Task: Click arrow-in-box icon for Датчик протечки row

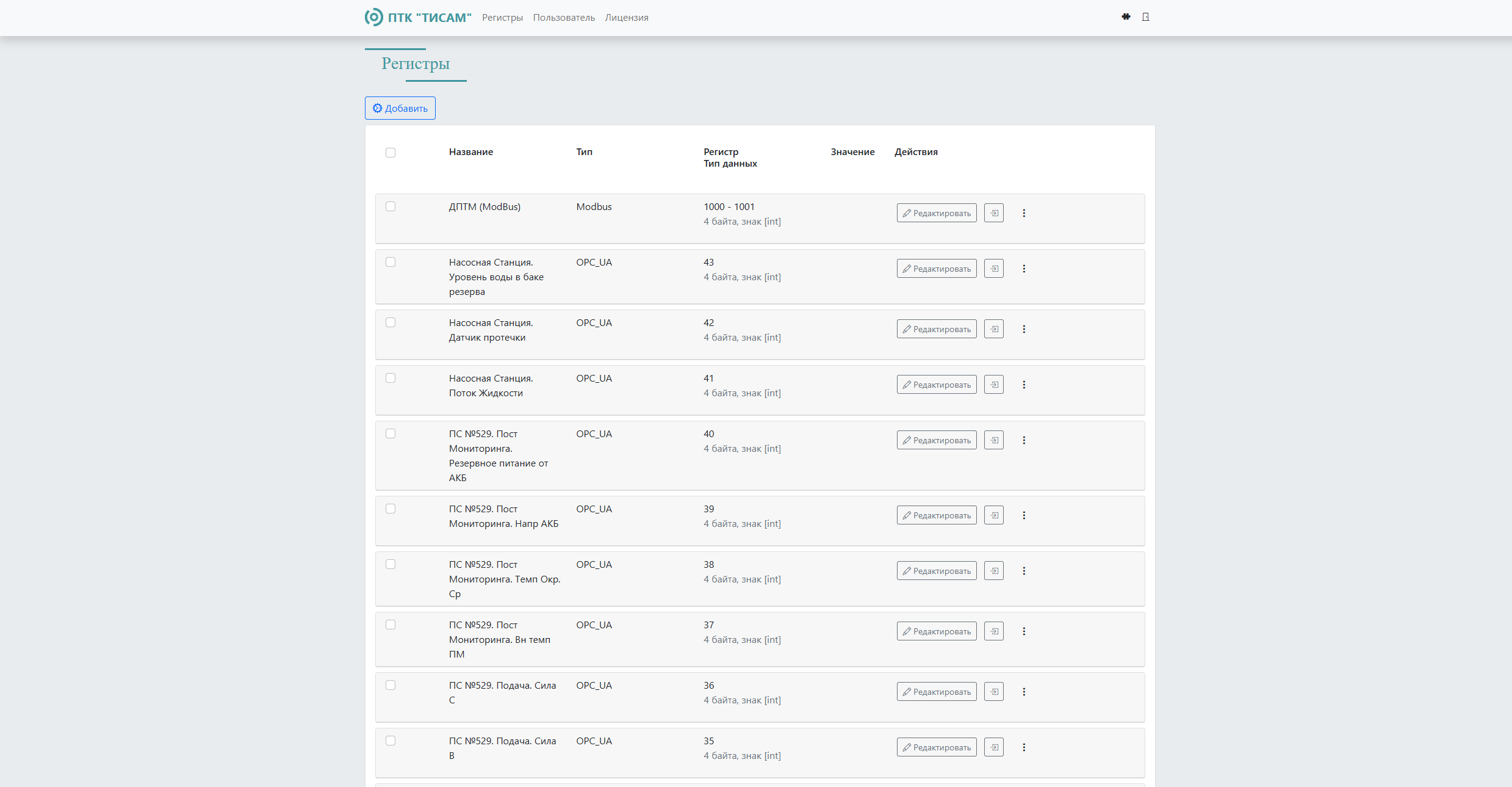Action: click(994, 329)
